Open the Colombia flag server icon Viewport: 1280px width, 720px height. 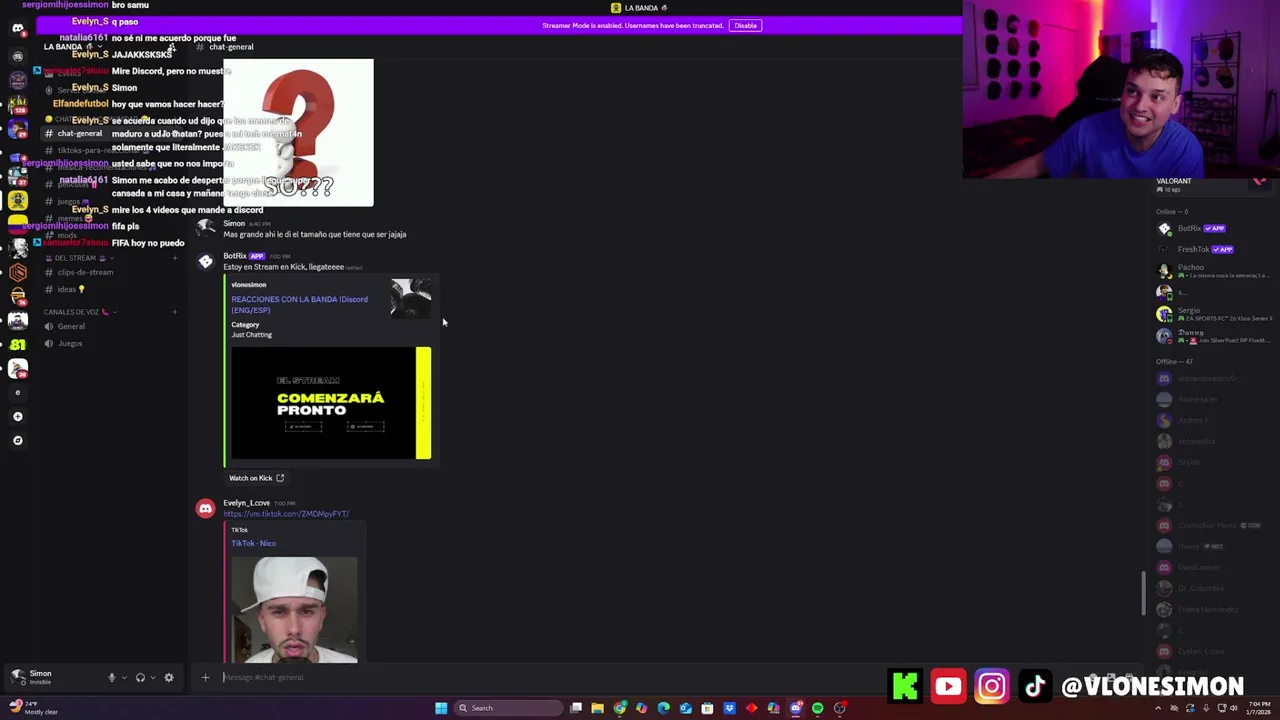(x=18, y=226)
